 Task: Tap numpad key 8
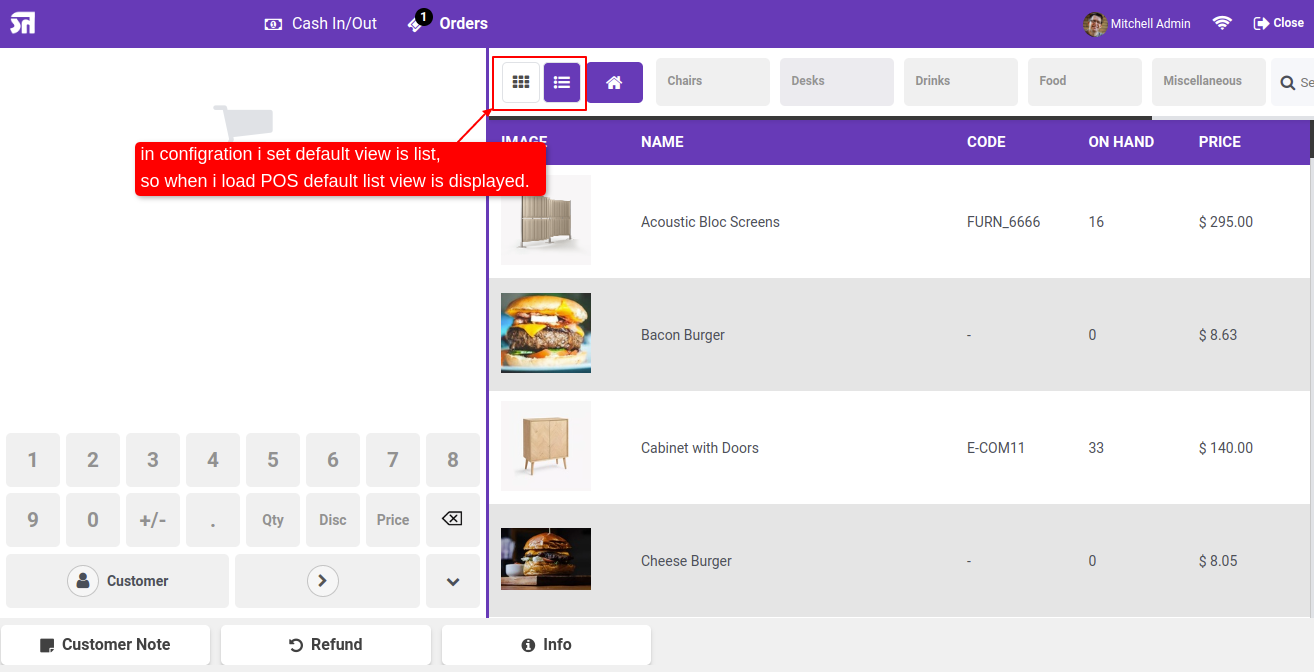453,460
